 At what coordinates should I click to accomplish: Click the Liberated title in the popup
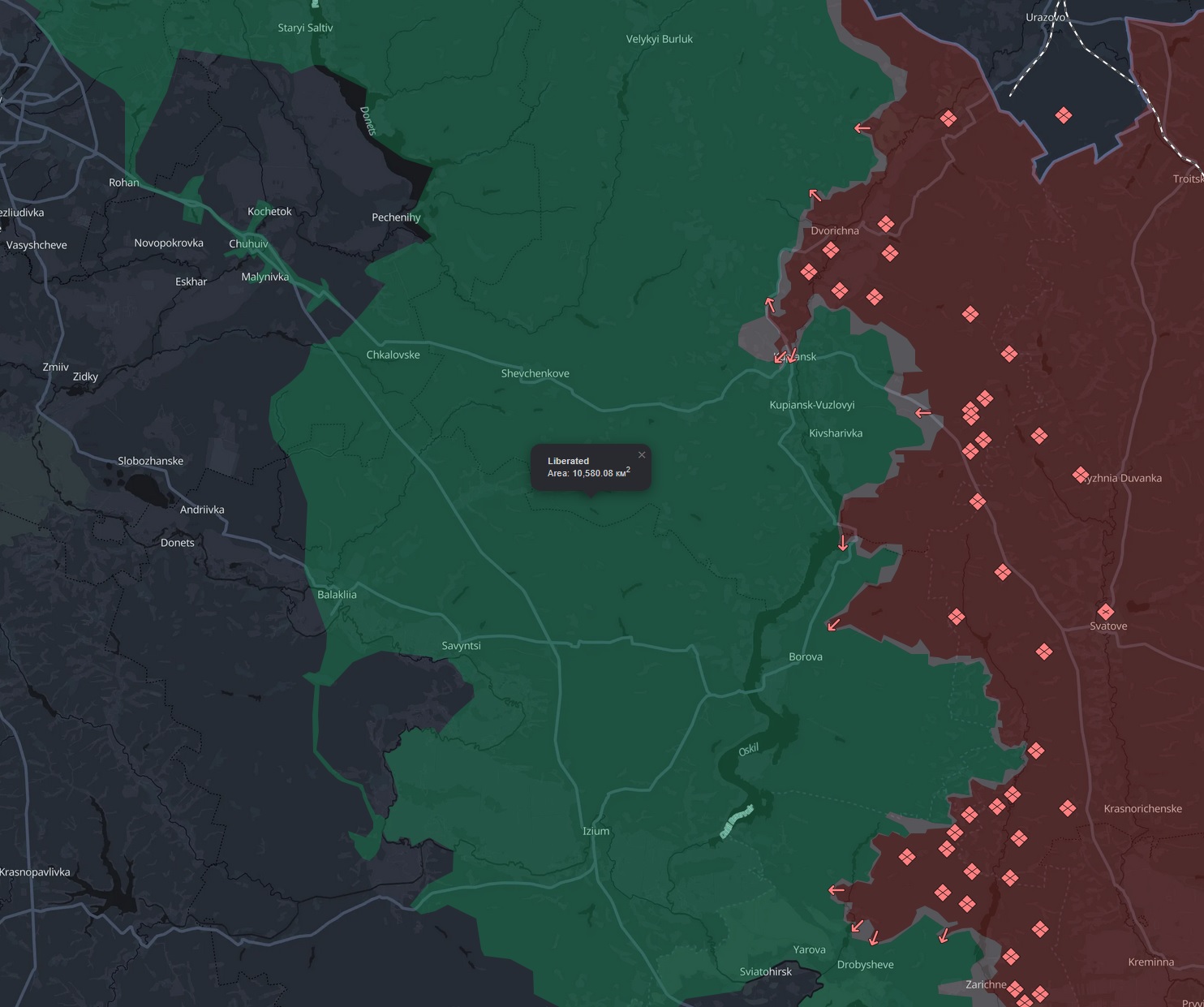[x=568, y=461]
